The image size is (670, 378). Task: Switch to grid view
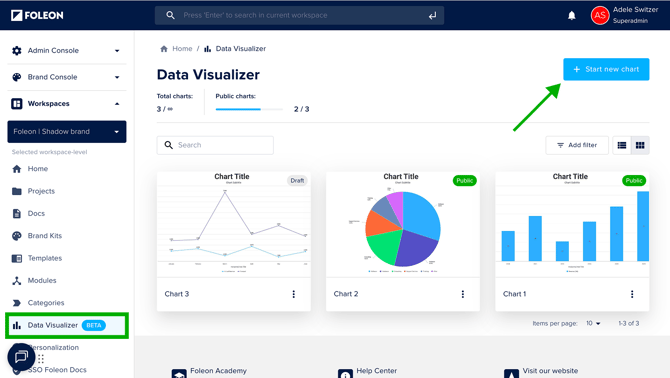640,145
